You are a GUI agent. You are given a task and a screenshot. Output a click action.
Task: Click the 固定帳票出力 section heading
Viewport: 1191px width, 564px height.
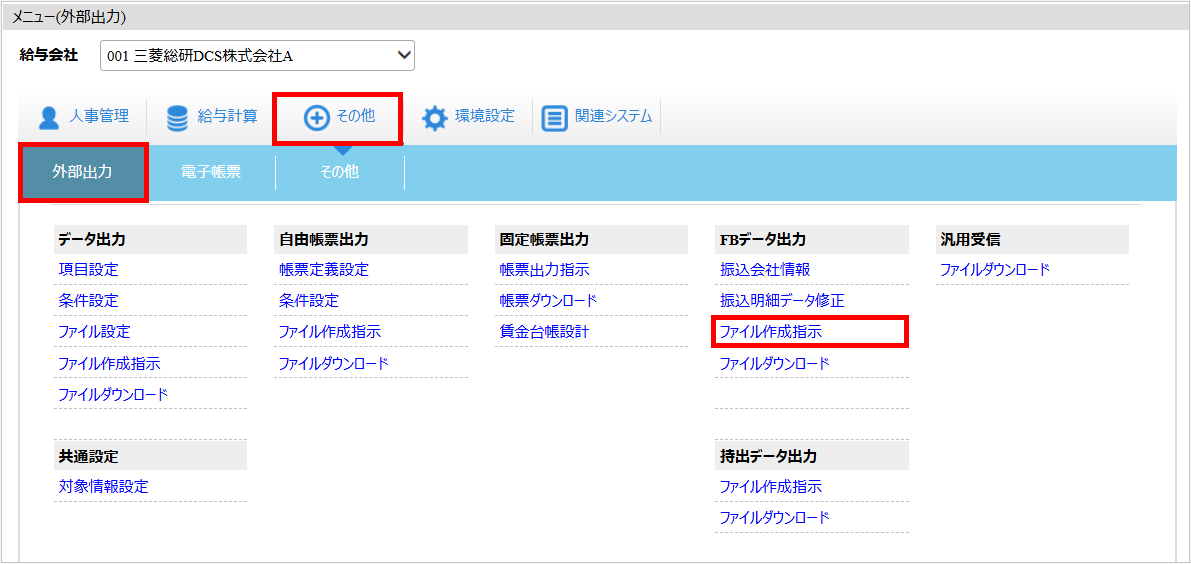click(x=544, y=240)
